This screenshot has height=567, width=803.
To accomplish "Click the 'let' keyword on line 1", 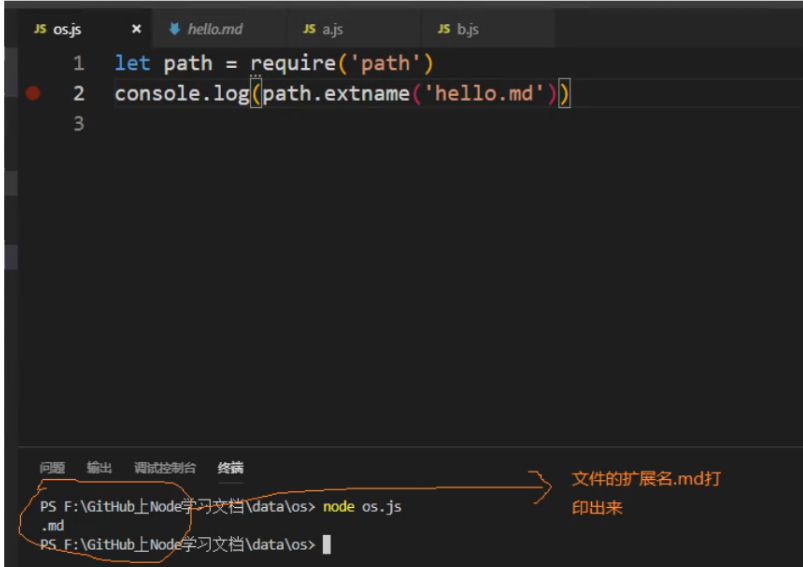I will (x=132, y=64).
